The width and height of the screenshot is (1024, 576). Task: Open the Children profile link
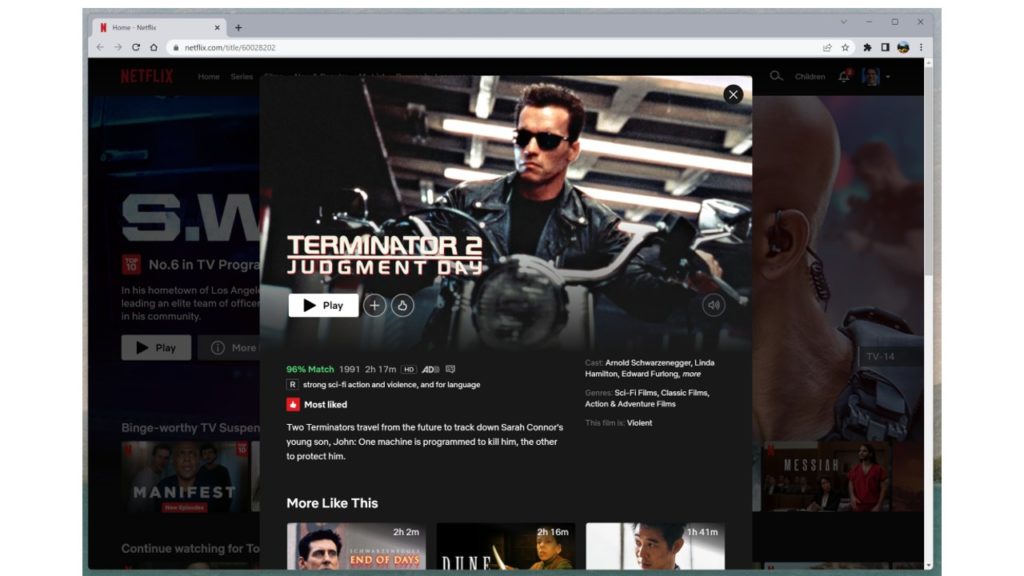pyautogui.click(x=810, y=76)
